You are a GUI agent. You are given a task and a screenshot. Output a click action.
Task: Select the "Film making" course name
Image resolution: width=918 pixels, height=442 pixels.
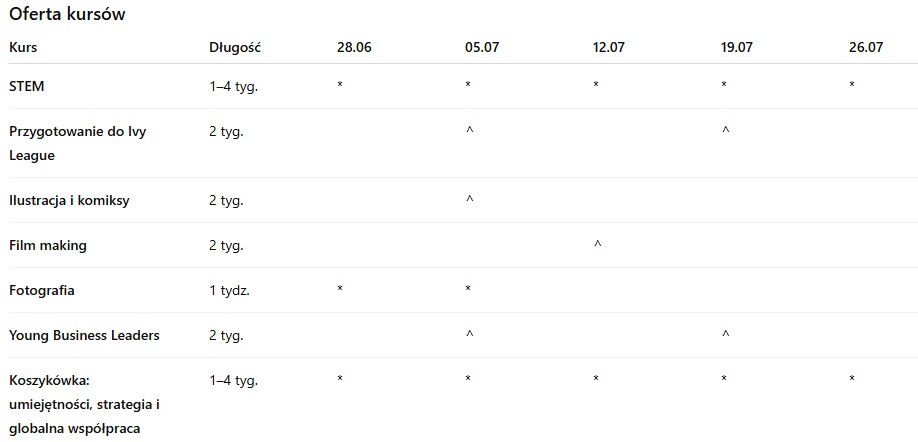[x=48, y=245]
